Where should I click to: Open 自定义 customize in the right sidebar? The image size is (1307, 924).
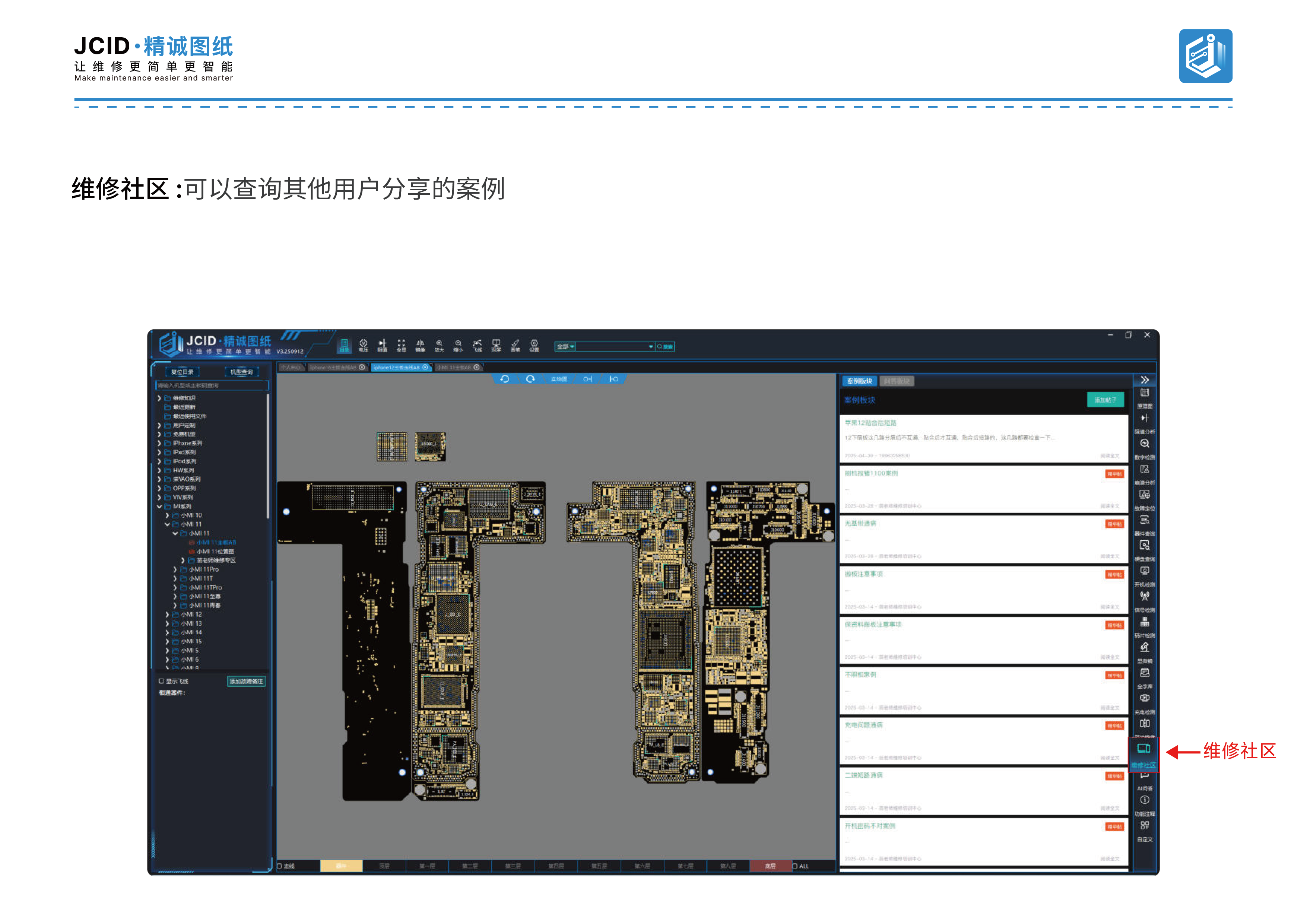tap(1145, 832)
